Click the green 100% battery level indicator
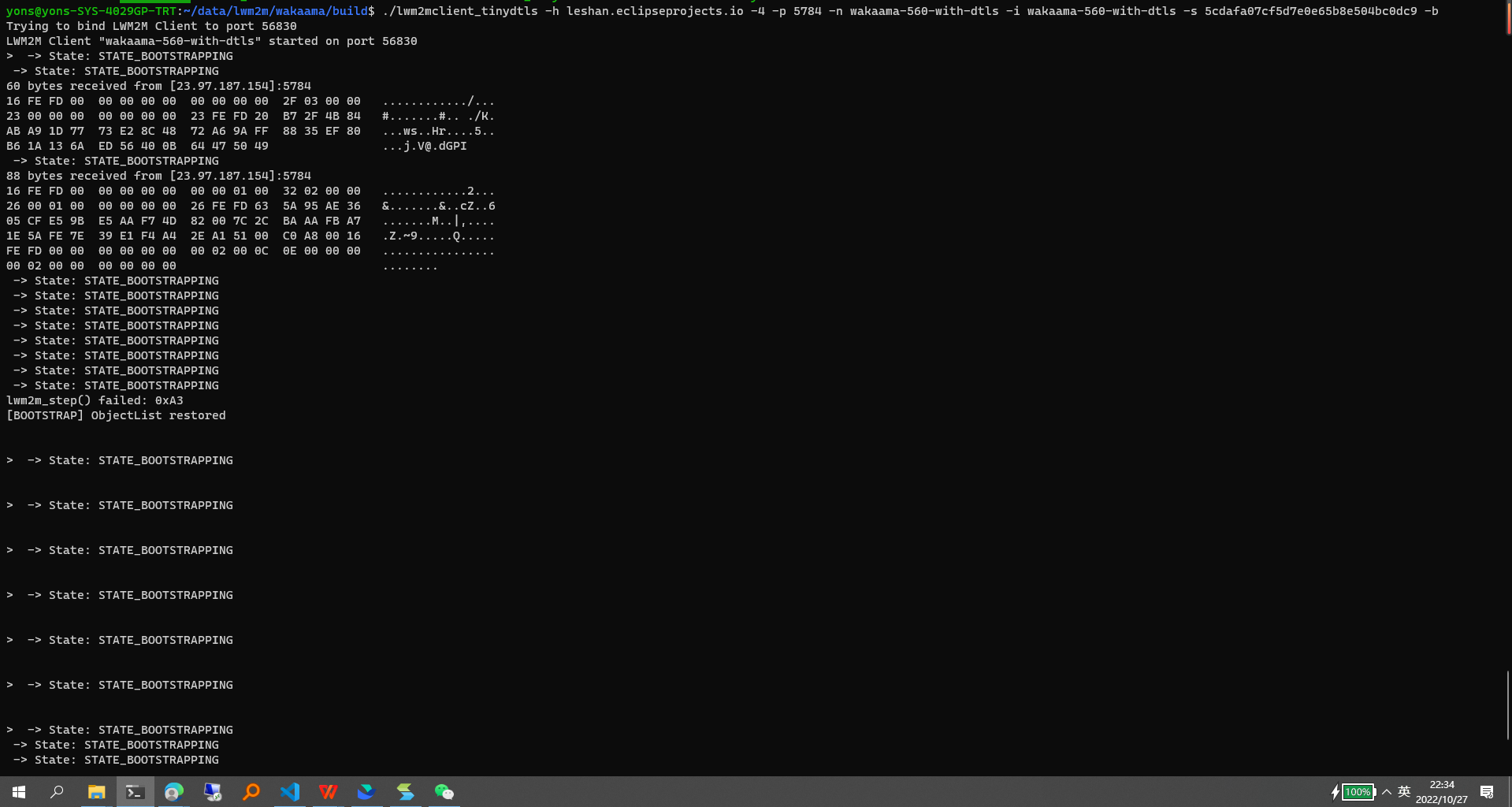1512x807 pixels. [1357, 792]
